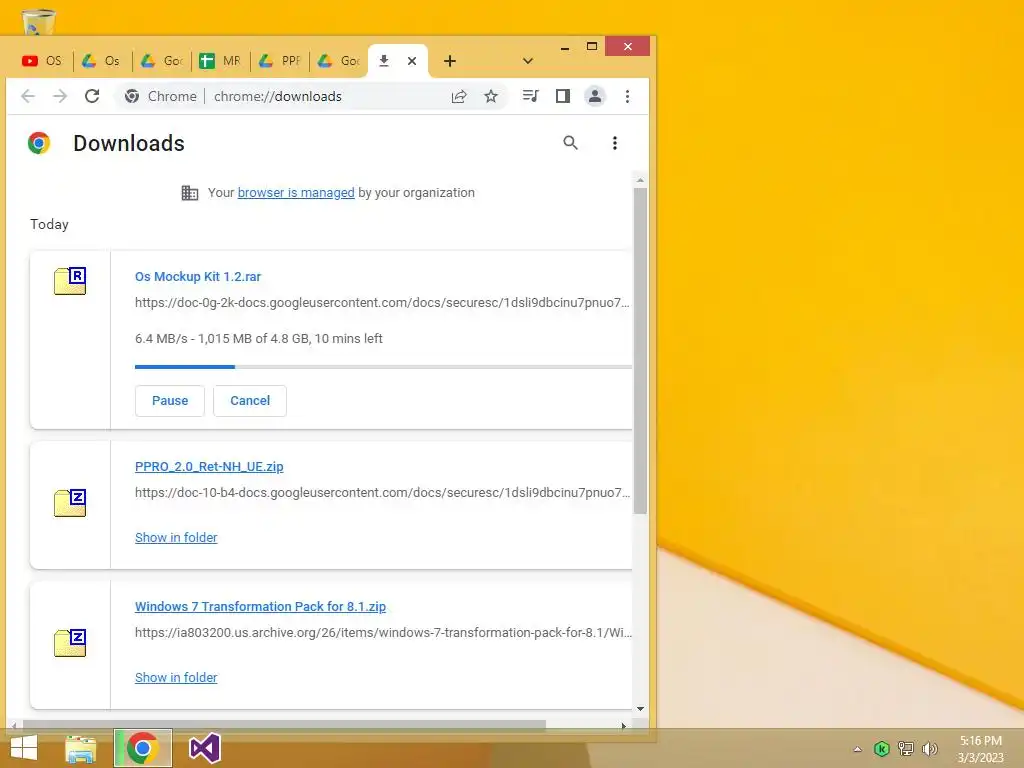Screen dimensions: 1024x768
Task: Click Windows 7 Transformation Pack zip icon
Action: pos(70,643)
